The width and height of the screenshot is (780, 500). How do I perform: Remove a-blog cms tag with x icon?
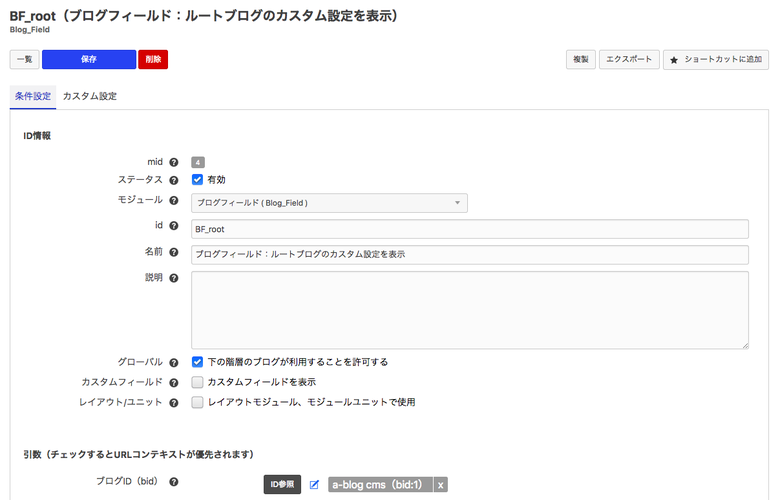click(x=440, y=485)
